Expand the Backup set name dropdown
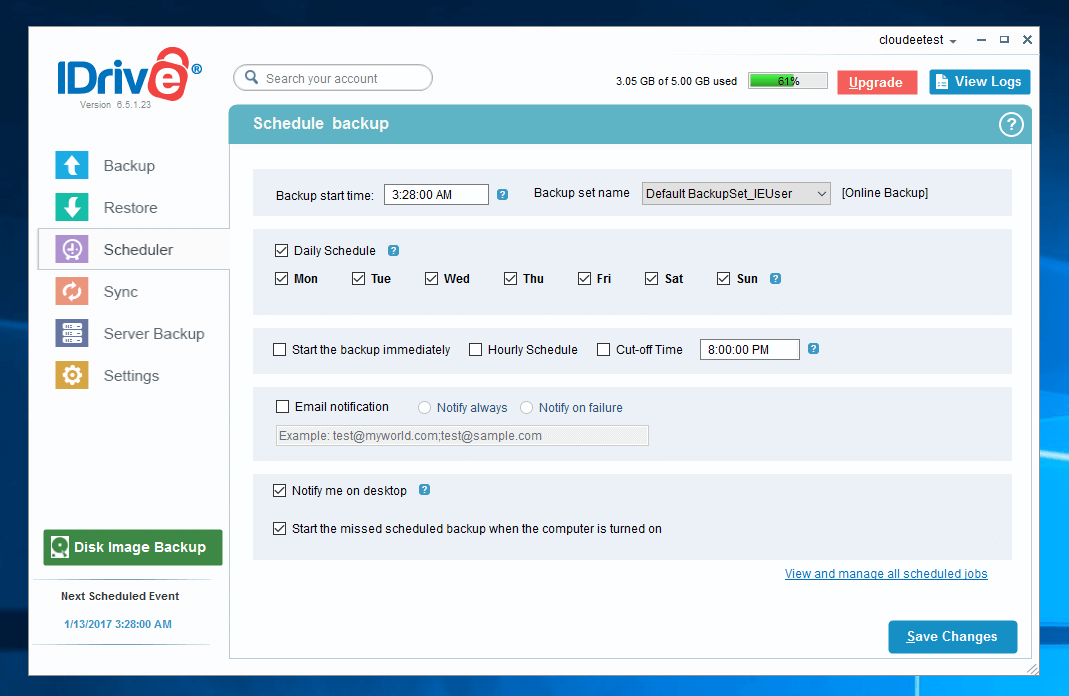This screenshot has height=696, width=1069. coord(736,194)
